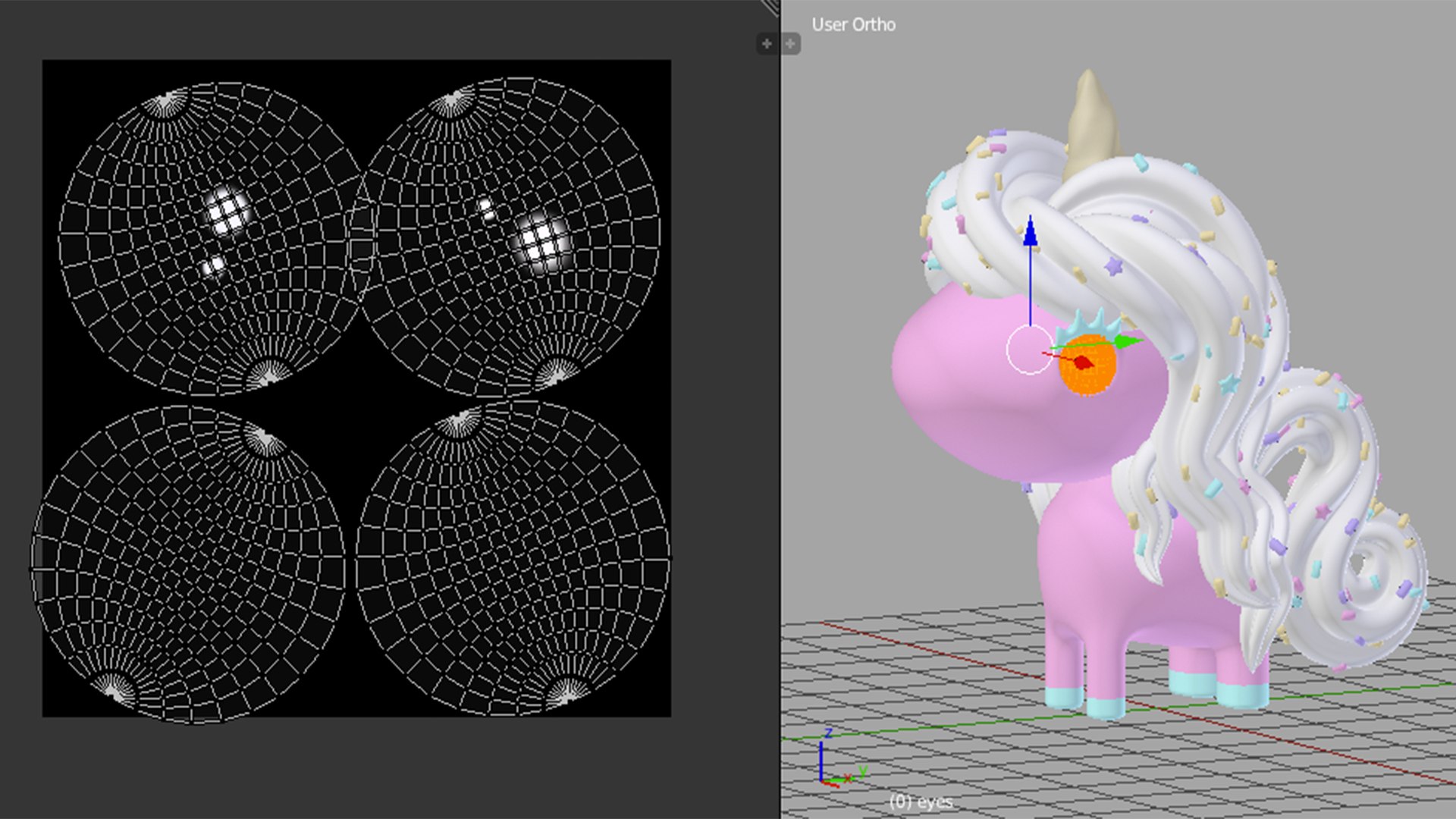Grab the green Y-axis manipulator arrow
The height and width of the screenshot is (819, 1456).
point(1130,342)
